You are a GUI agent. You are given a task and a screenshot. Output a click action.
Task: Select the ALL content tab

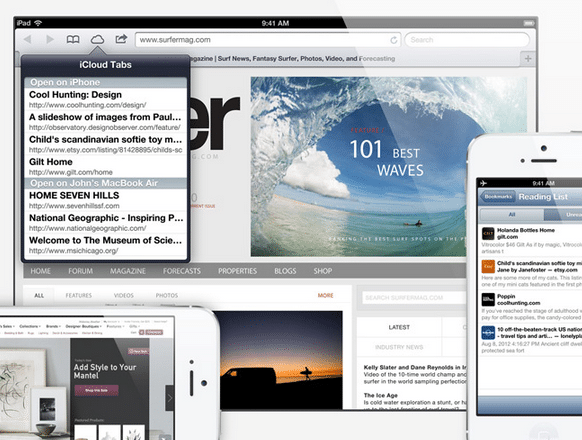(39, 296)
